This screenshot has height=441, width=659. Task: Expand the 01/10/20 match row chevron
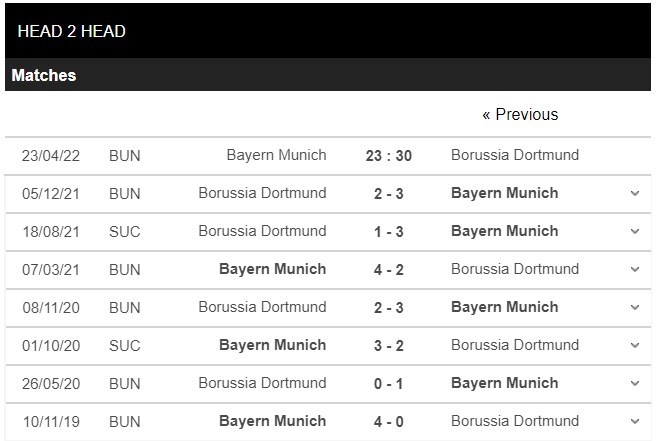click(x=635, y=345)
